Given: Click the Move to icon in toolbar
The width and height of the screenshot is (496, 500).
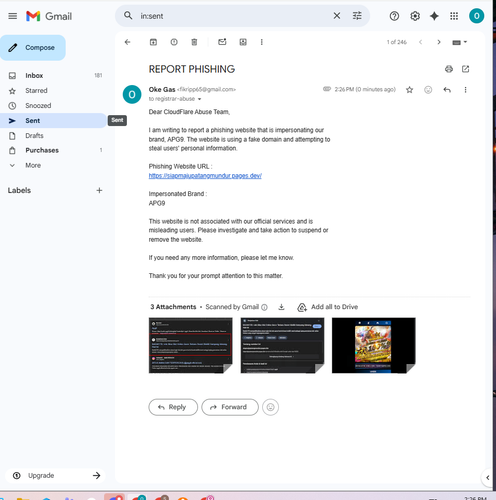Looking at the screenshot, I should coord(243,42).
